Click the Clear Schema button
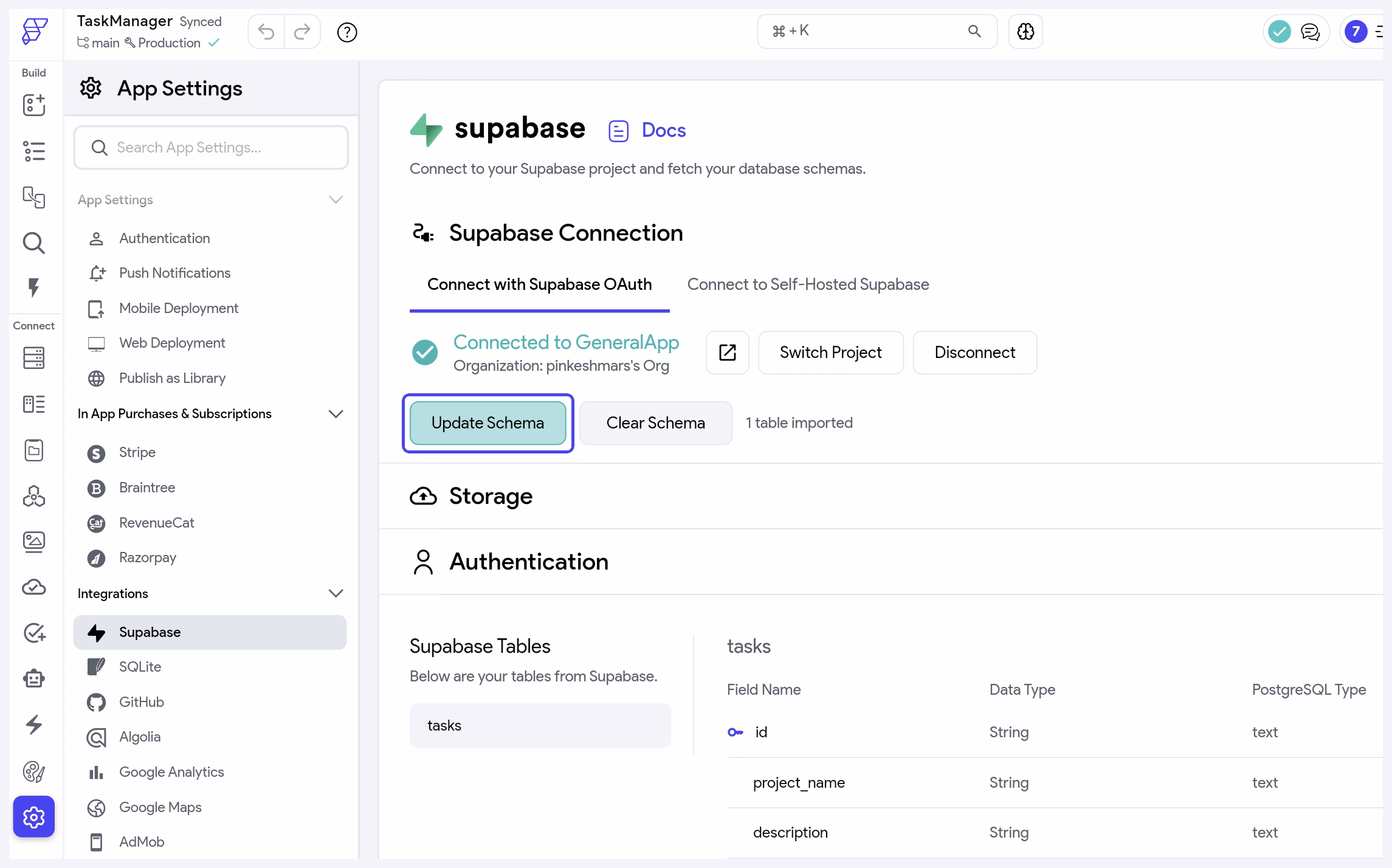Image resolution: width=1392 pixels, height=868 pixels. 656,423
